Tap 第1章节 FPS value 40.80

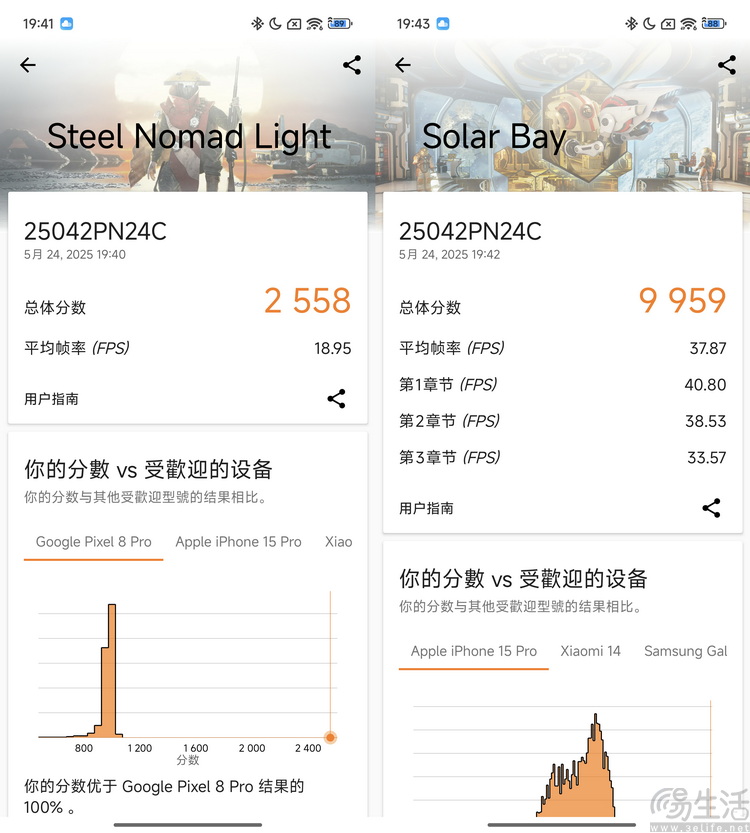click(x=705, y=385)
